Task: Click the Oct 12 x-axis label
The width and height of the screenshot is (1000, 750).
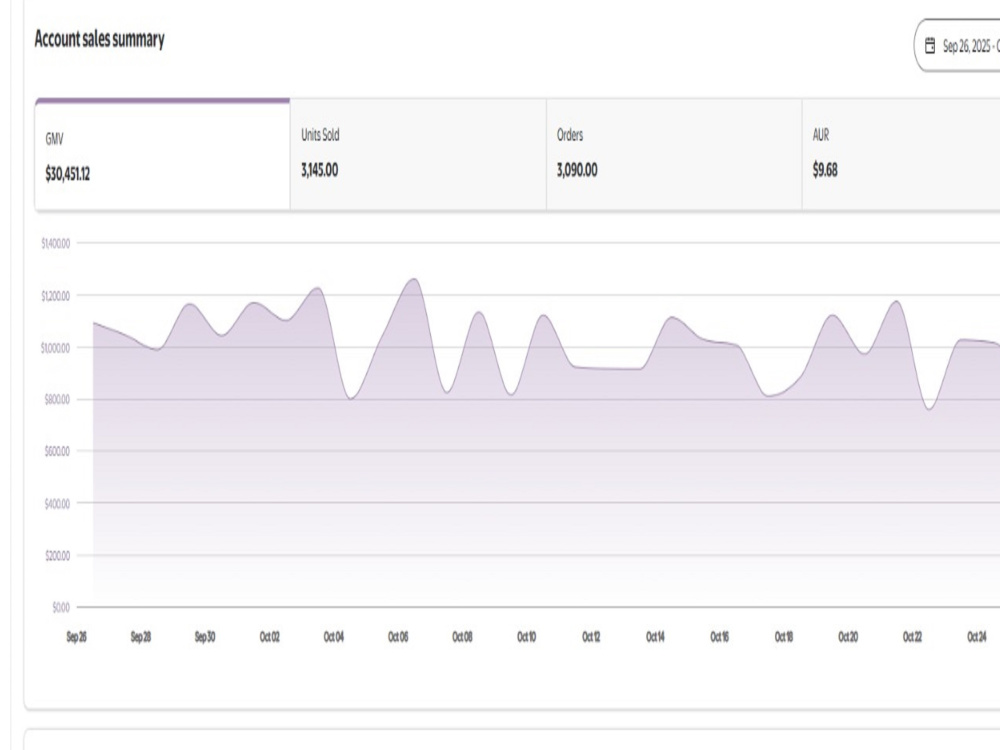Action: 591,636
